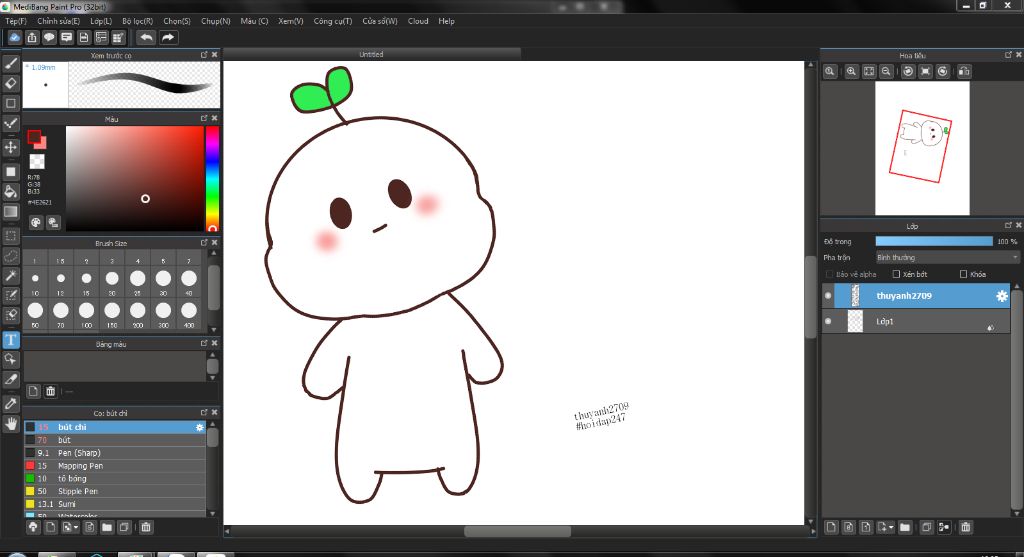Select the Gradient tool
1024x557 pixels.
click(10, 212)
